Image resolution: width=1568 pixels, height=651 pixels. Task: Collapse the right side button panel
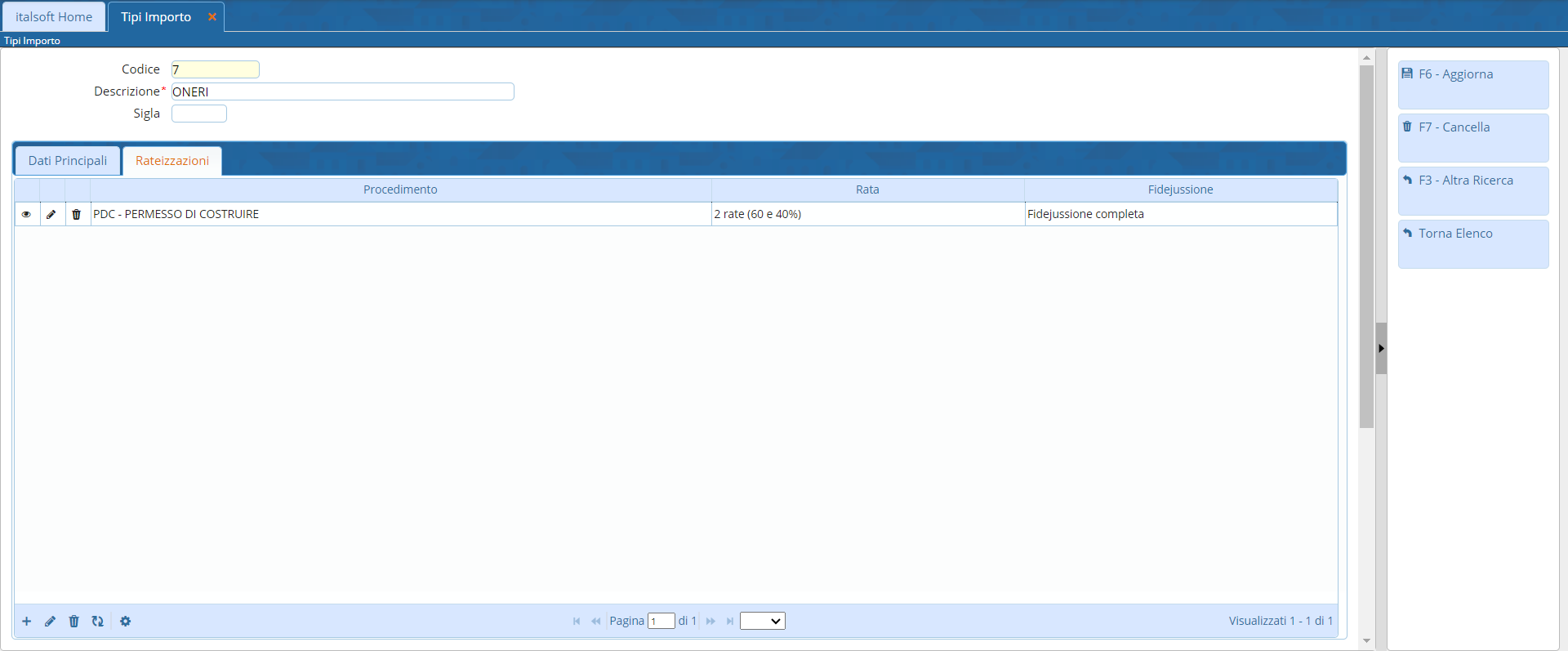[x=1381, y=348]
